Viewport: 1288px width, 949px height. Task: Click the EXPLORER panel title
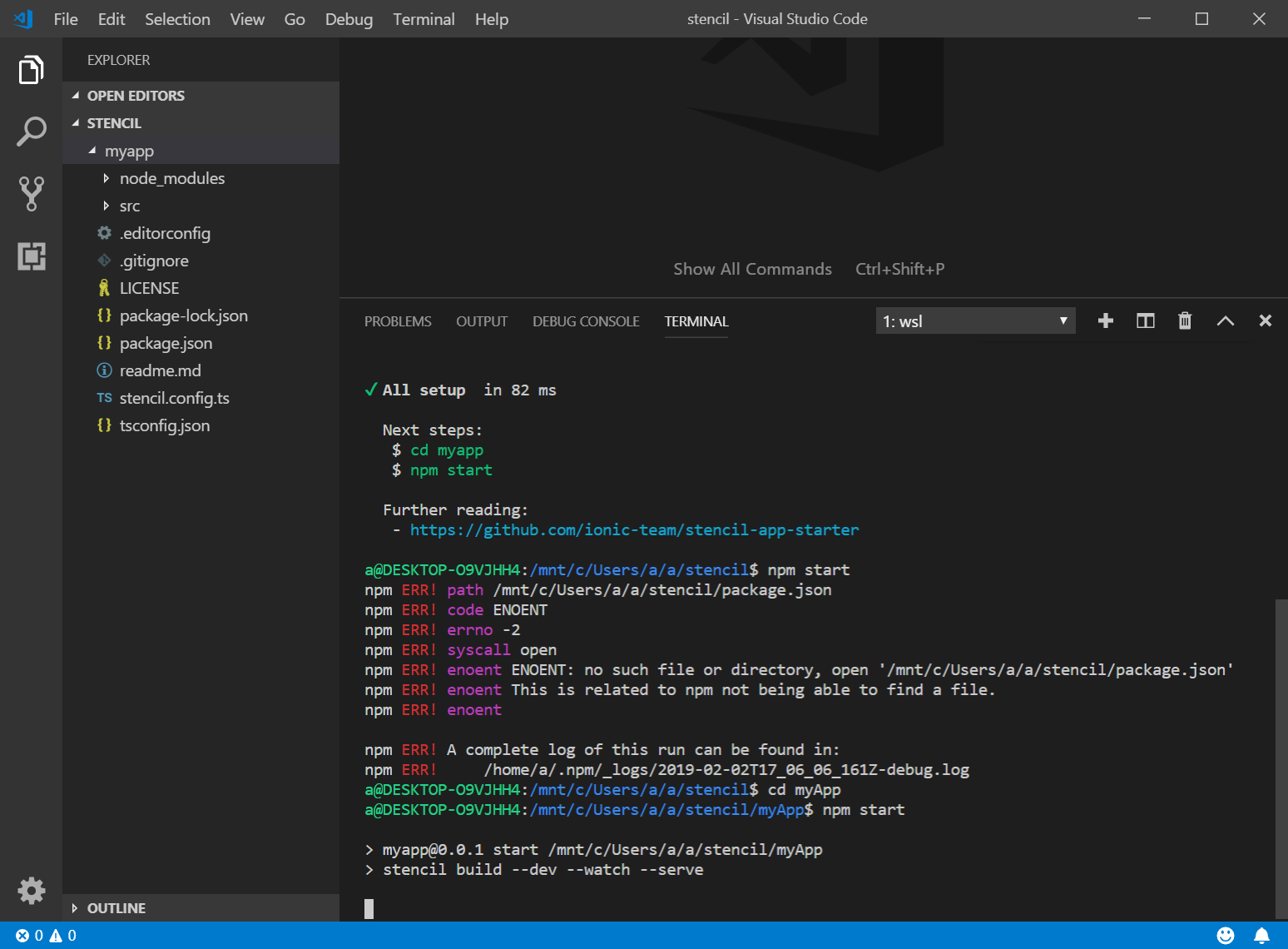(x=119, y=60)
